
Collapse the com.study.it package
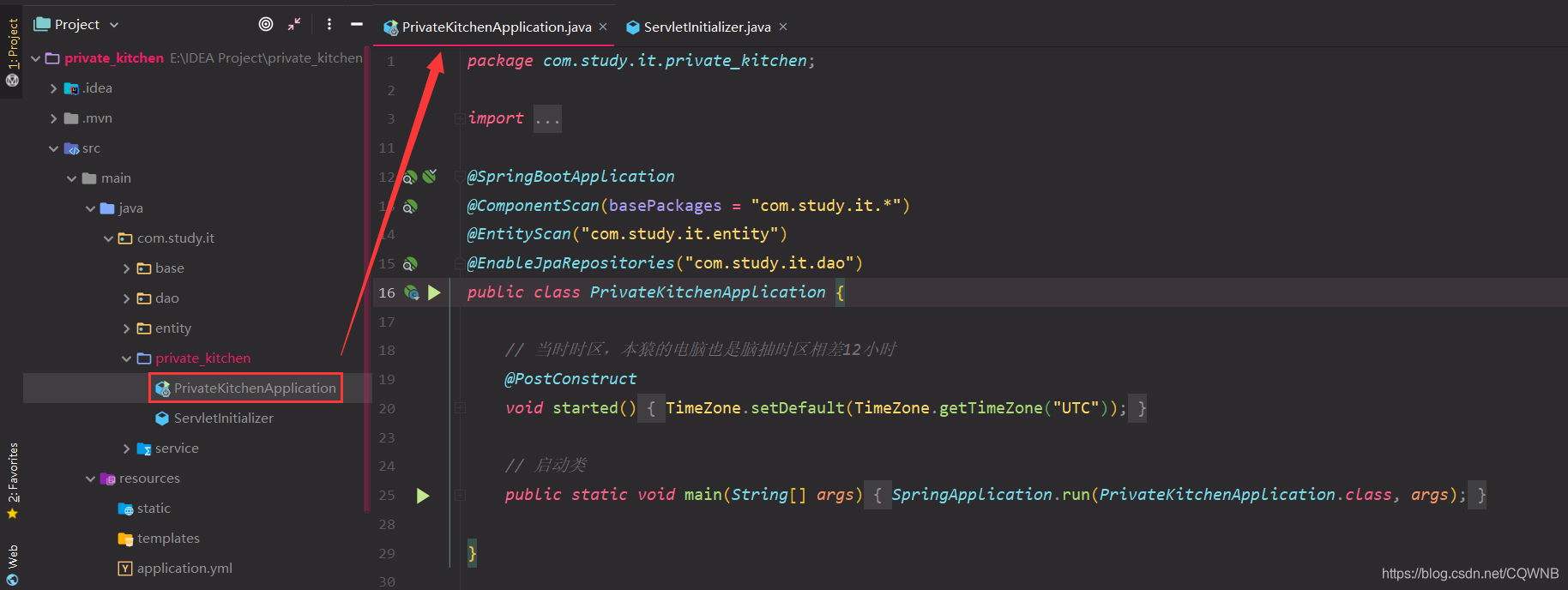108,238
